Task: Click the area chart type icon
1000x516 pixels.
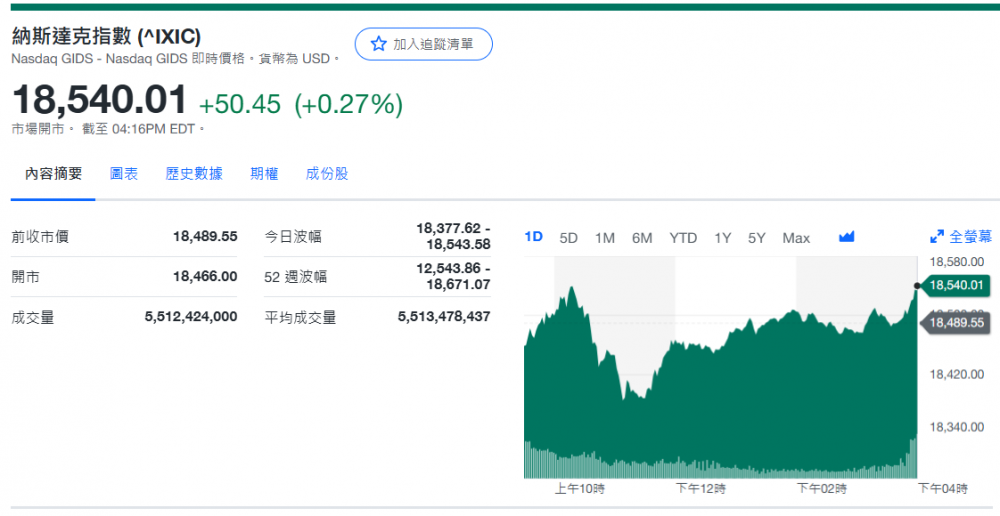Action: click(847, 237)
